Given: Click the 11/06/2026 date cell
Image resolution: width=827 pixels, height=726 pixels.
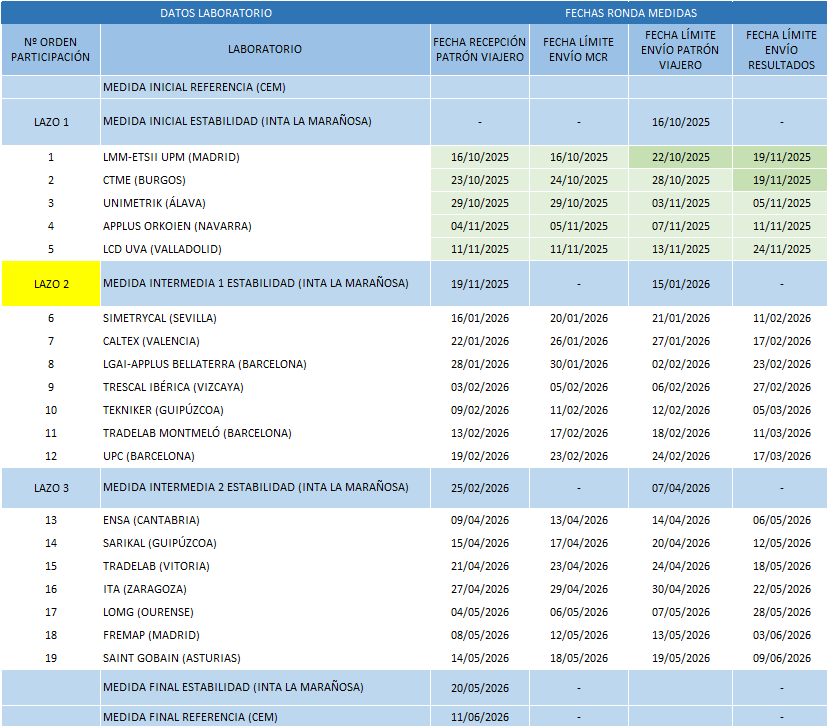Looking at the screenshot, I should pos(479,716).
